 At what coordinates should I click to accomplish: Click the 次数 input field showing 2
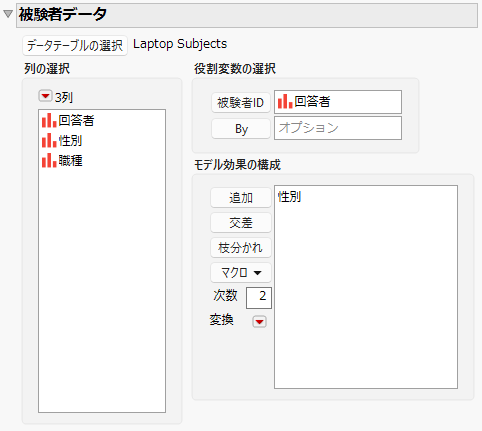click(x=259, y=298)
